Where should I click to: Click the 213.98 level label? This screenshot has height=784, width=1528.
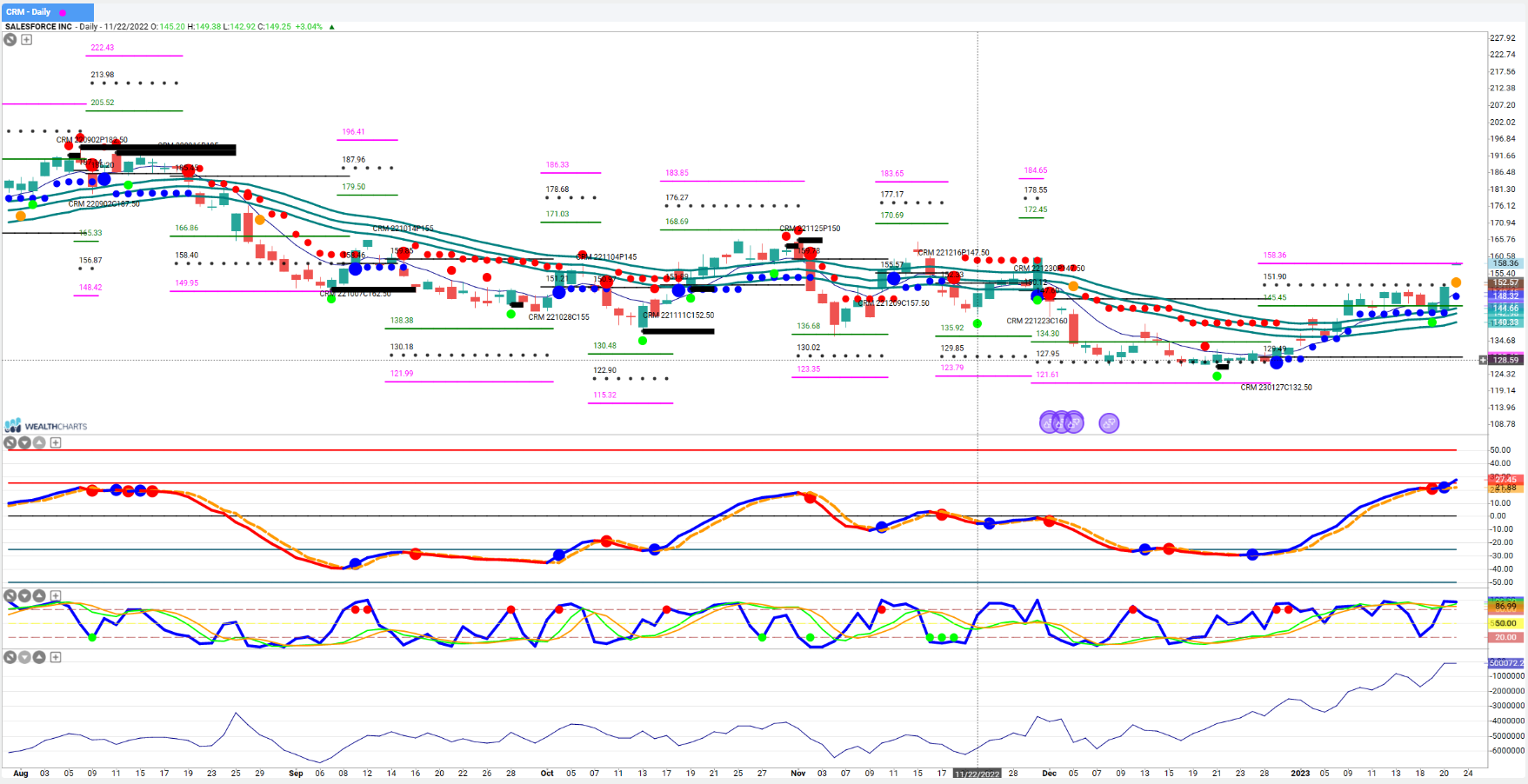pos(103,75)
